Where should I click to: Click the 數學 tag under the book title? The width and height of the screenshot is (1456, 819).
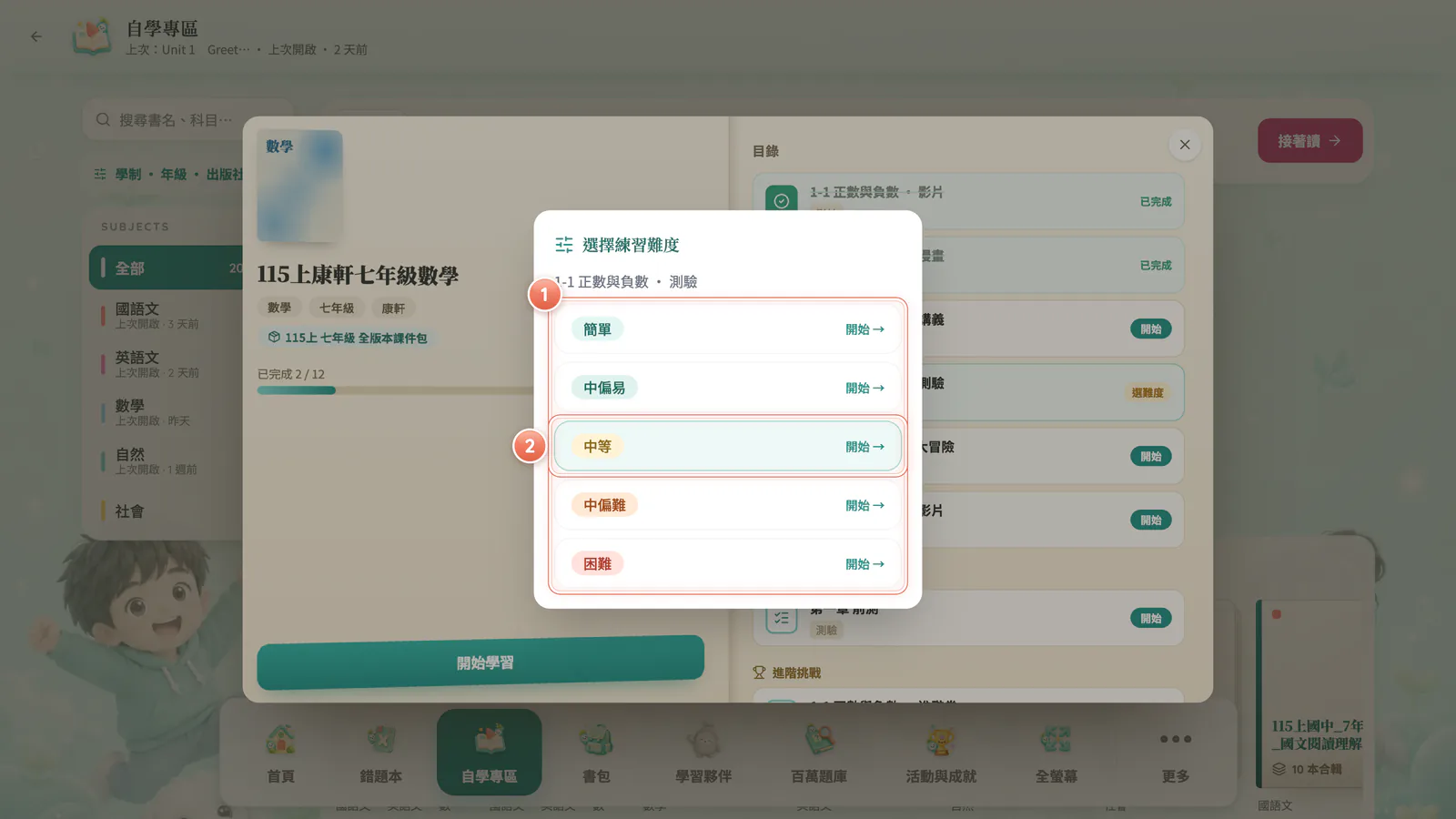[279, 308]
